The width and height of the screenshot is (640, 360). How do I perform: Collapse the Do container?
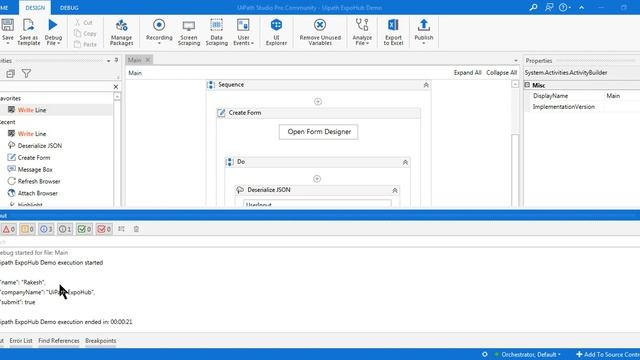(x=405, y=162)
